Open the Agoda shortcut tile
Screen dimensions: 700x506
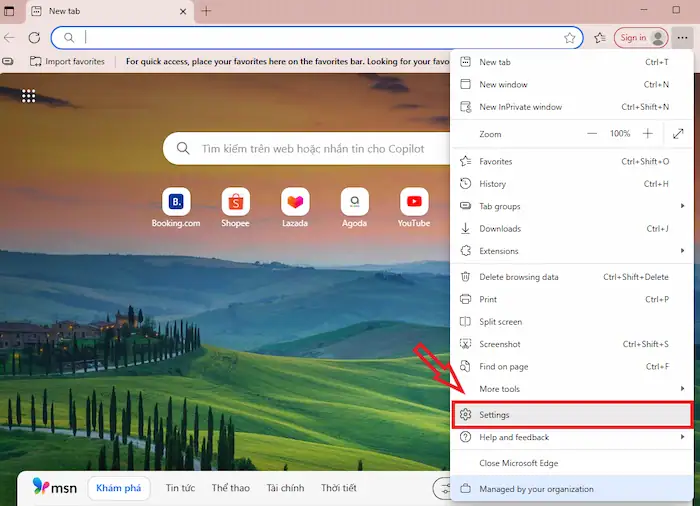(x=354, y=208)
